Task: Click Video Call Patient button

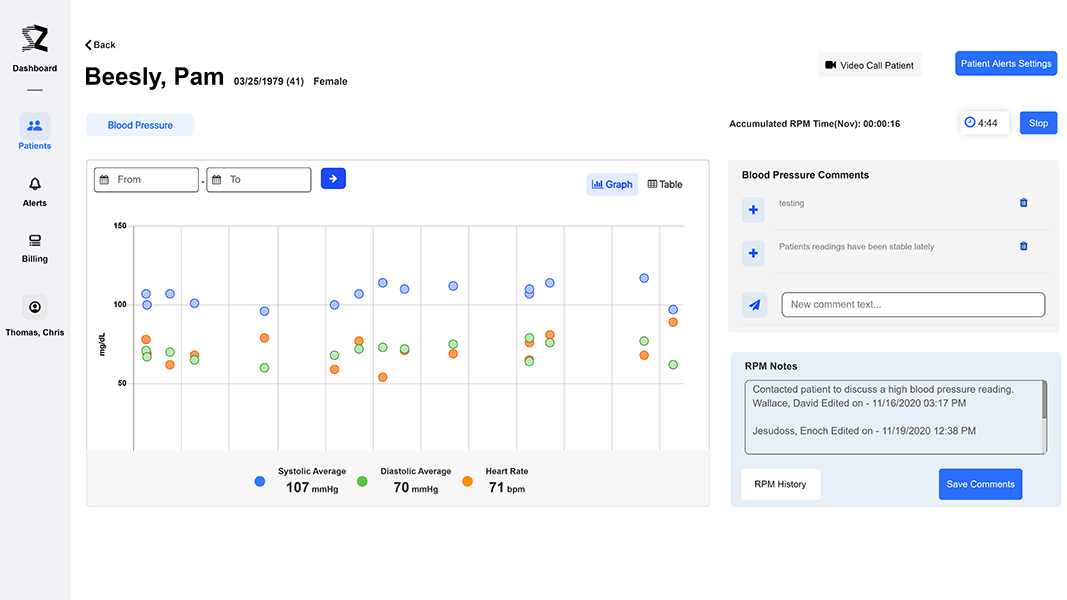Action: [869, 65]
